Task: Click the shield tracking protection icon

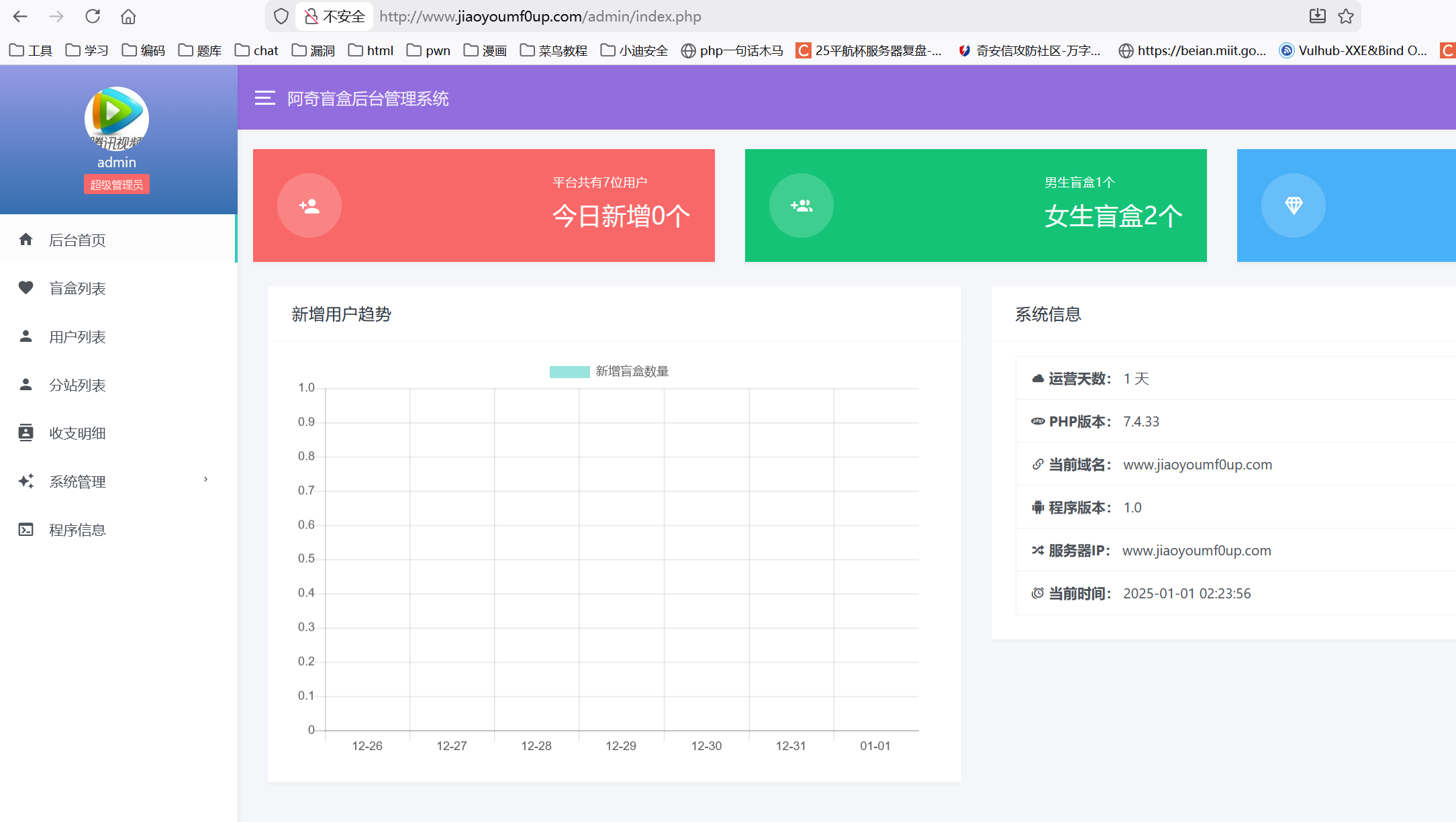Action: [x=281, y=16]
